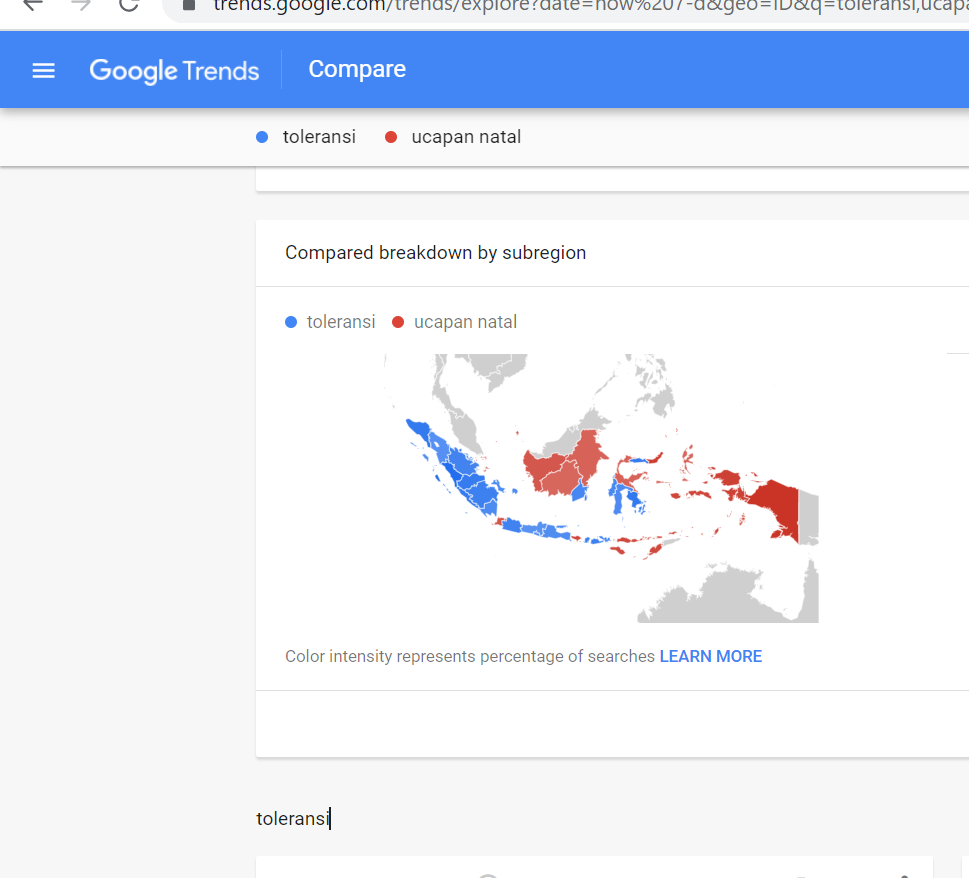This screenshot has width=969, height=878.
Task: Click the site lock icon in the address bar
Action: pos(189,5)
